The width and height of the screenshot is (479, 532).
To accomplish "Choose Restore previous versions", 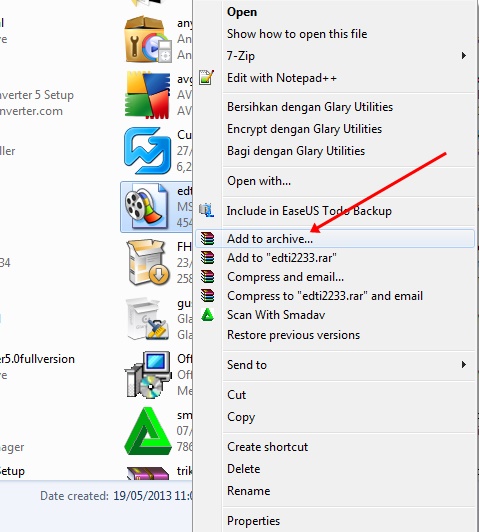I will pyautogui.click(x=293, y=335).
